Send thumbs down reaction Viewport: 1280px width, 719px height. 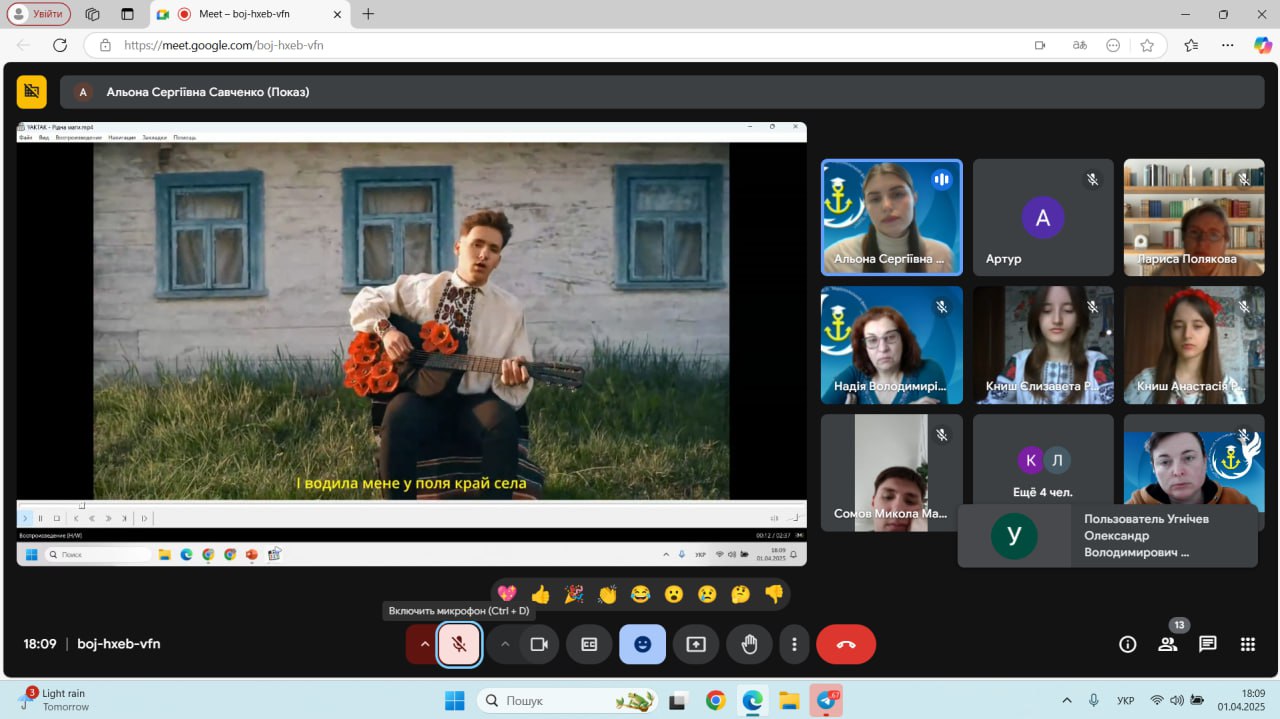[774, 594]
